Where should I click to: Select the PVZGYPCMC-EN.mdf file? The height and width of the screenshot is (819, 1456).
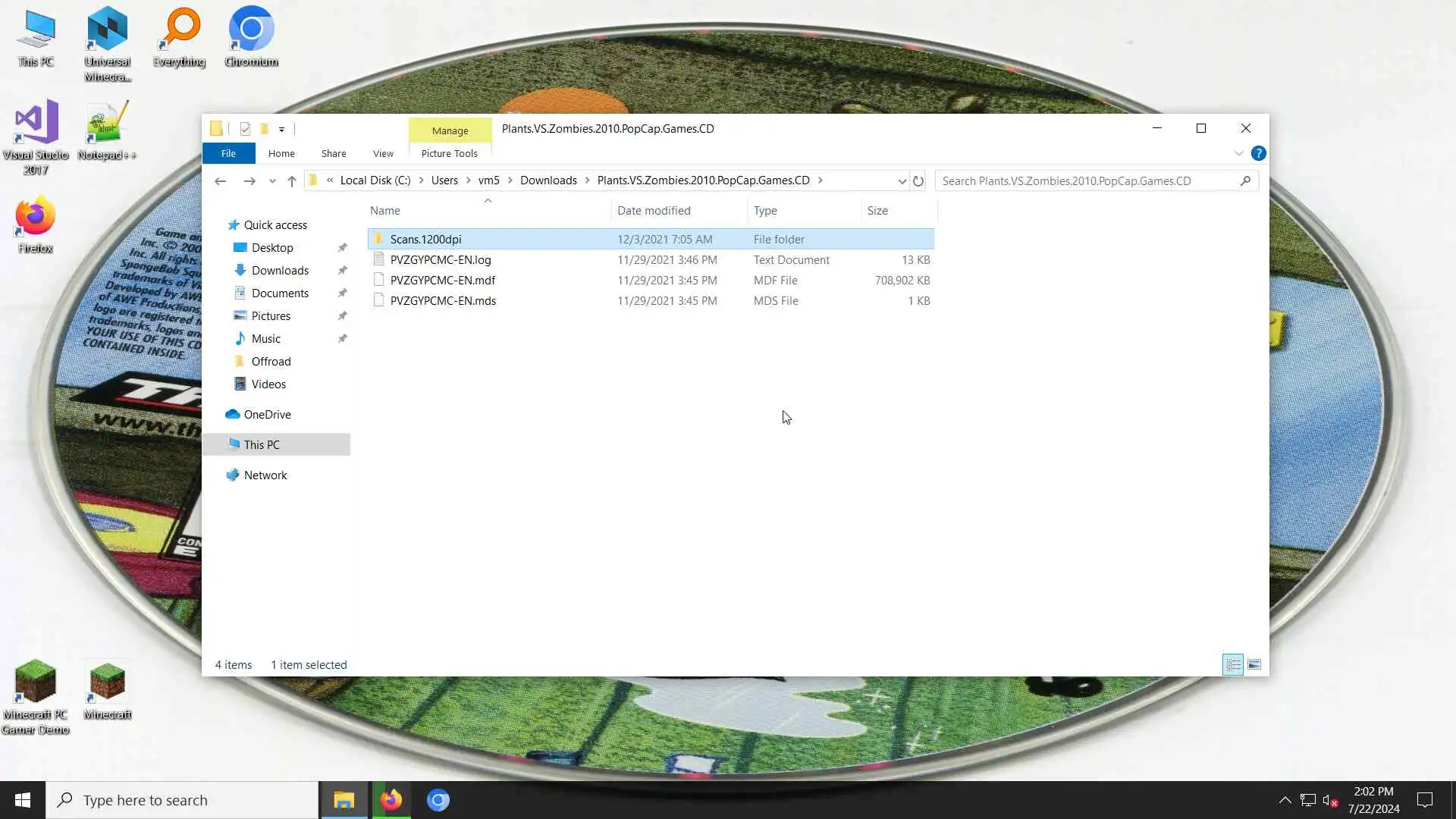click(442, 281)
